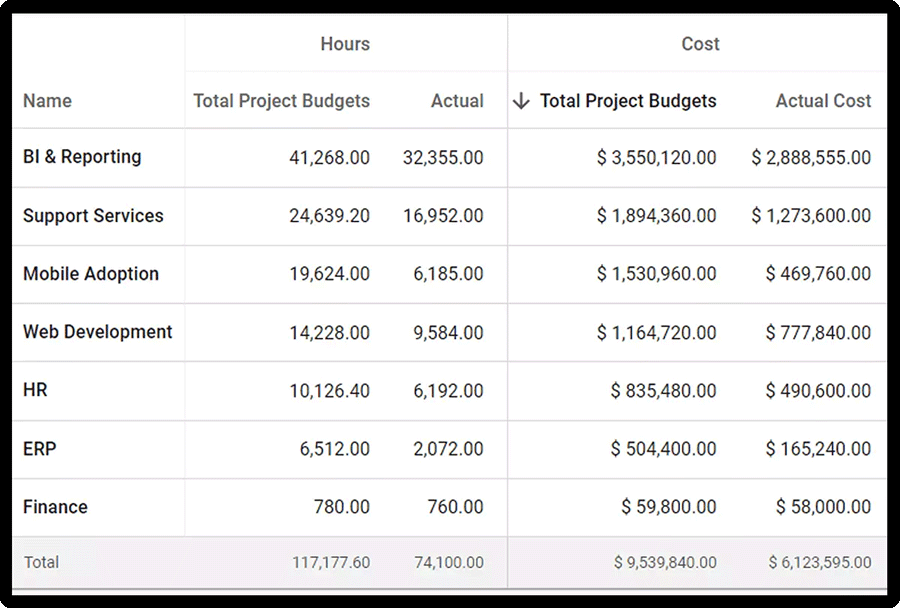Click the 74,100.00 total actual hours
Image resolution: width=900 pixels, height=608 pixels.
[x=449, y=562]
